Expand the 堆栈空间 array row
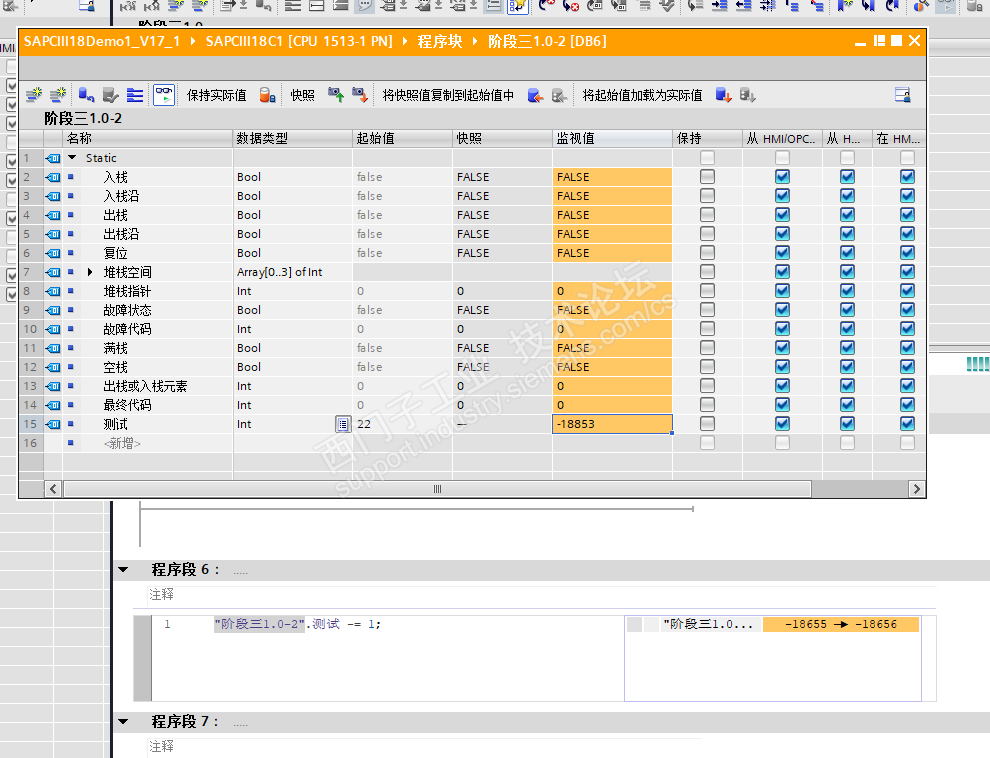 (90, 272)
